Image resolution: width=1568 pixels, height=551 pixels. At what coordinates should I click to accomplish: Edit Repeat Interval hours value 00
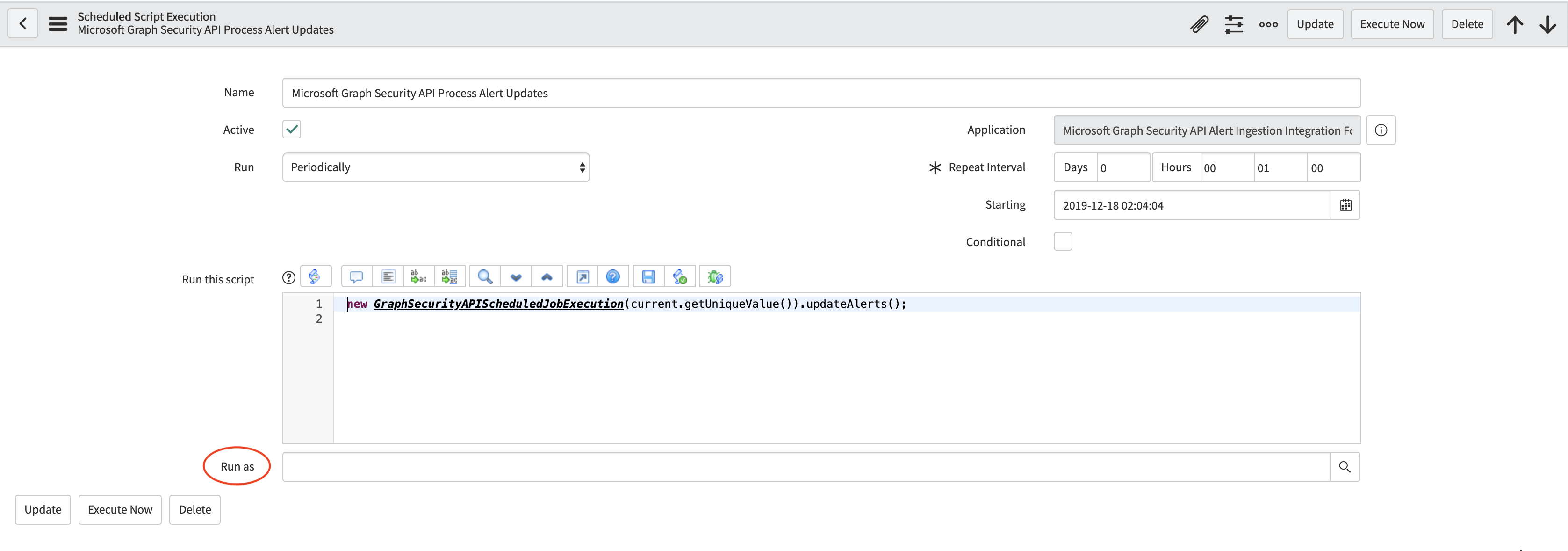click(1227, 168)
